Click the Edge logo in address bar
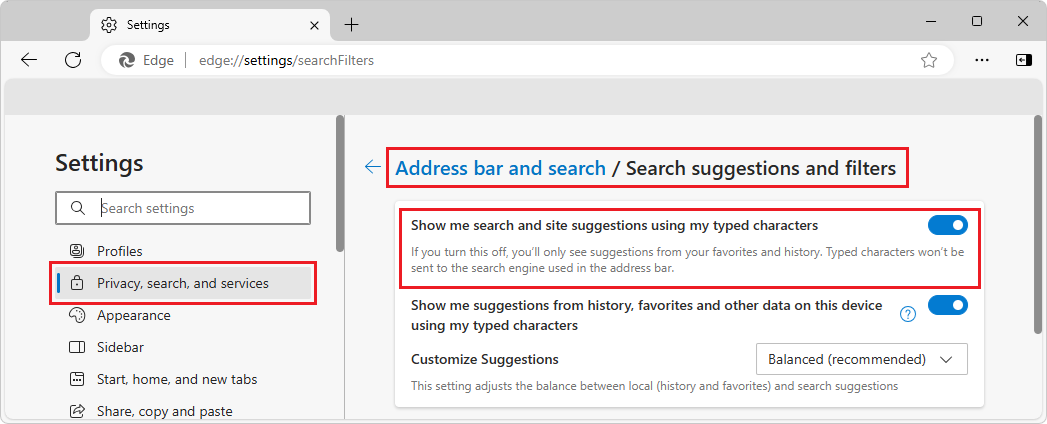The height and width of the screenshot is (424, 1047). tap(127, 61)
